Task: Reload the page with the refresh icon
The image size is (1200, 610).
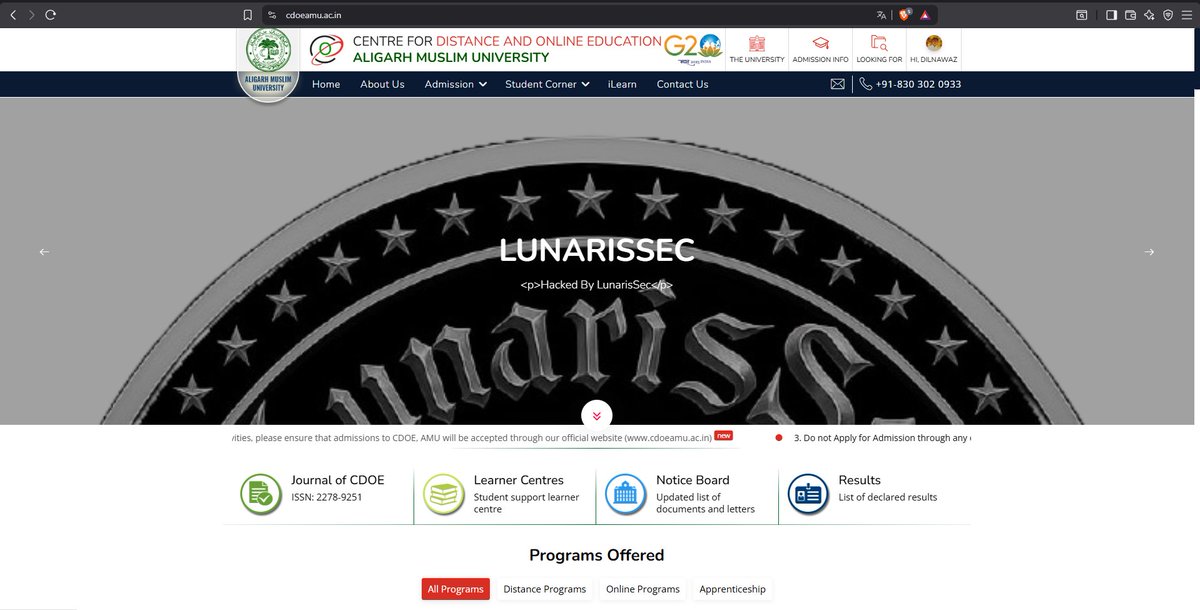Action: click(50, 15)
